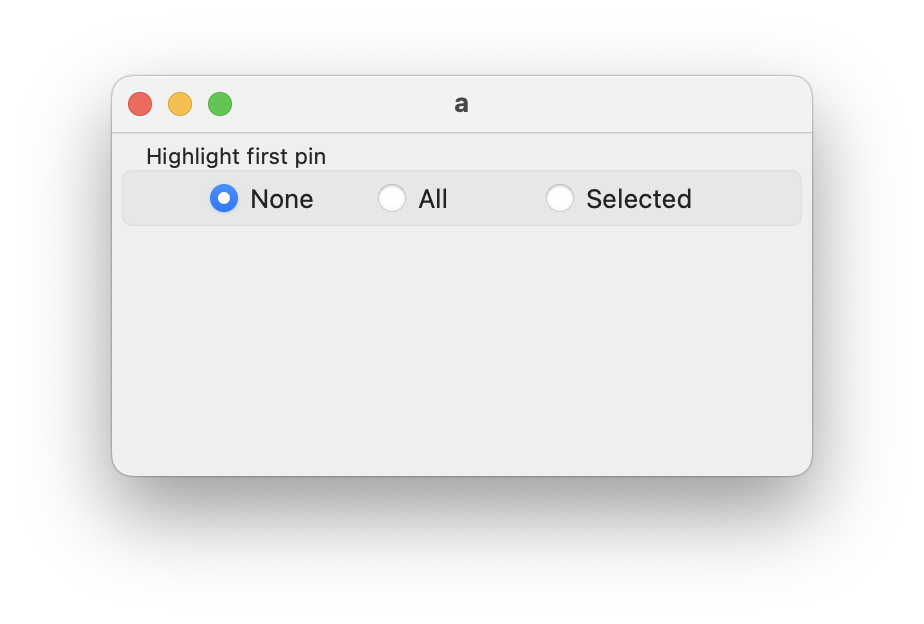Select the None radio button
This screenshot has height=624, width=924.
(x=224, y=198)
